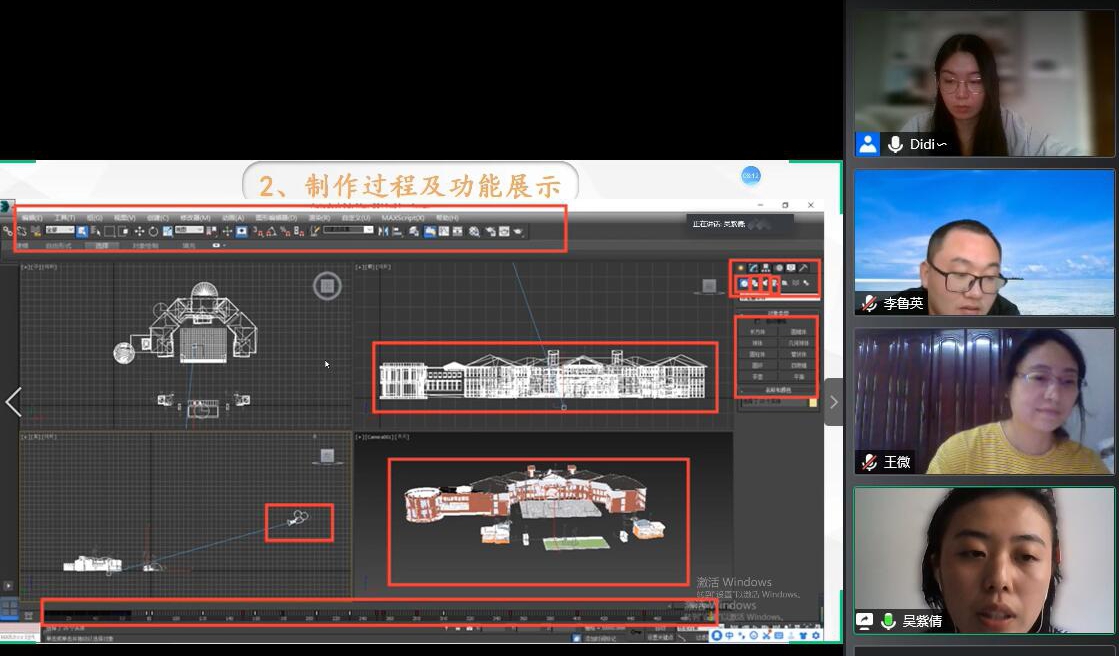Viewport: 1119px width, 657px height.
Task: Select the Rotate transform tool
Action: 153,231
